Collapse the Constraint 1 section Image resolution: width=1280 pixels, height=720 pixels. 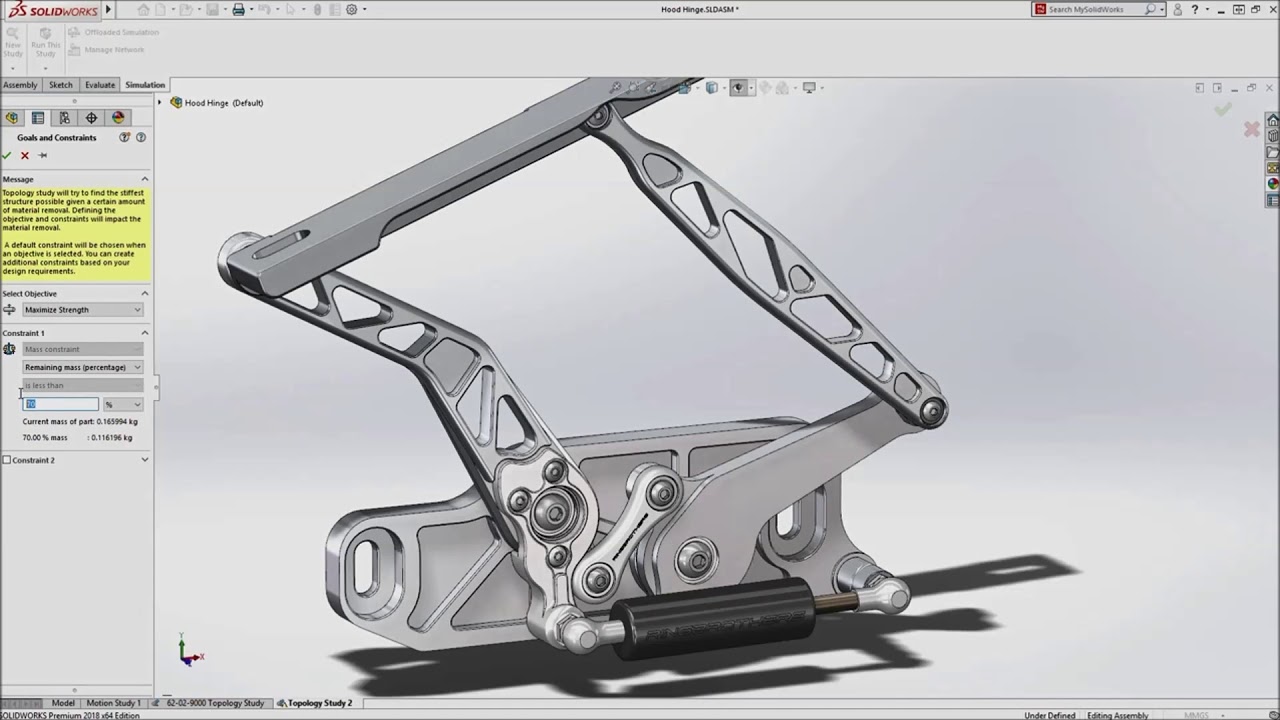click(144, 333)
